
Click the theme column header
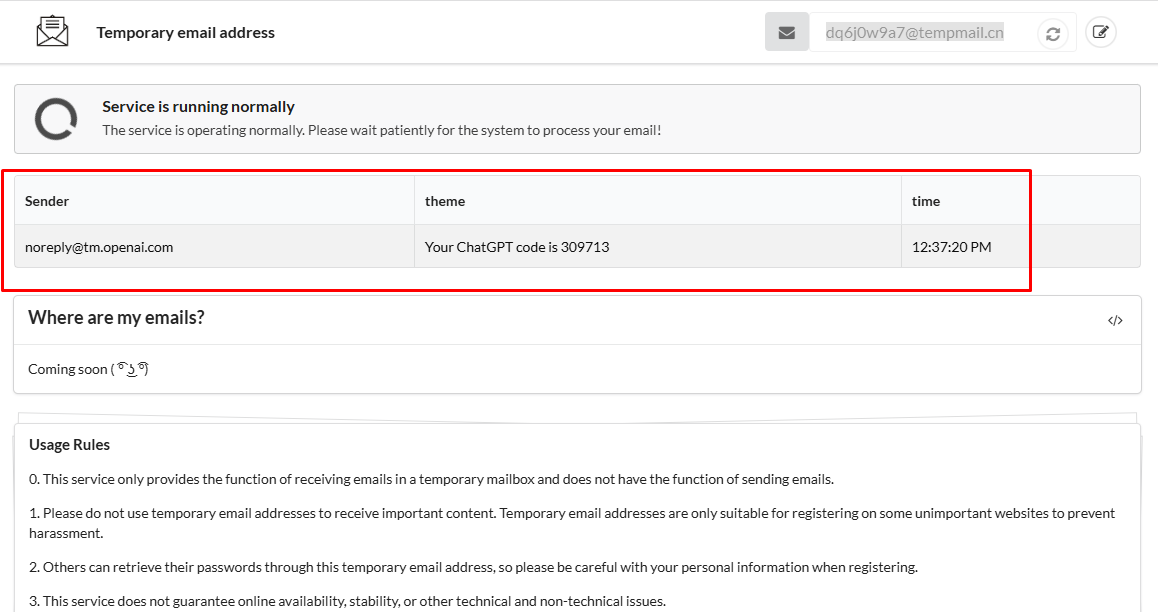coord(445,201)
